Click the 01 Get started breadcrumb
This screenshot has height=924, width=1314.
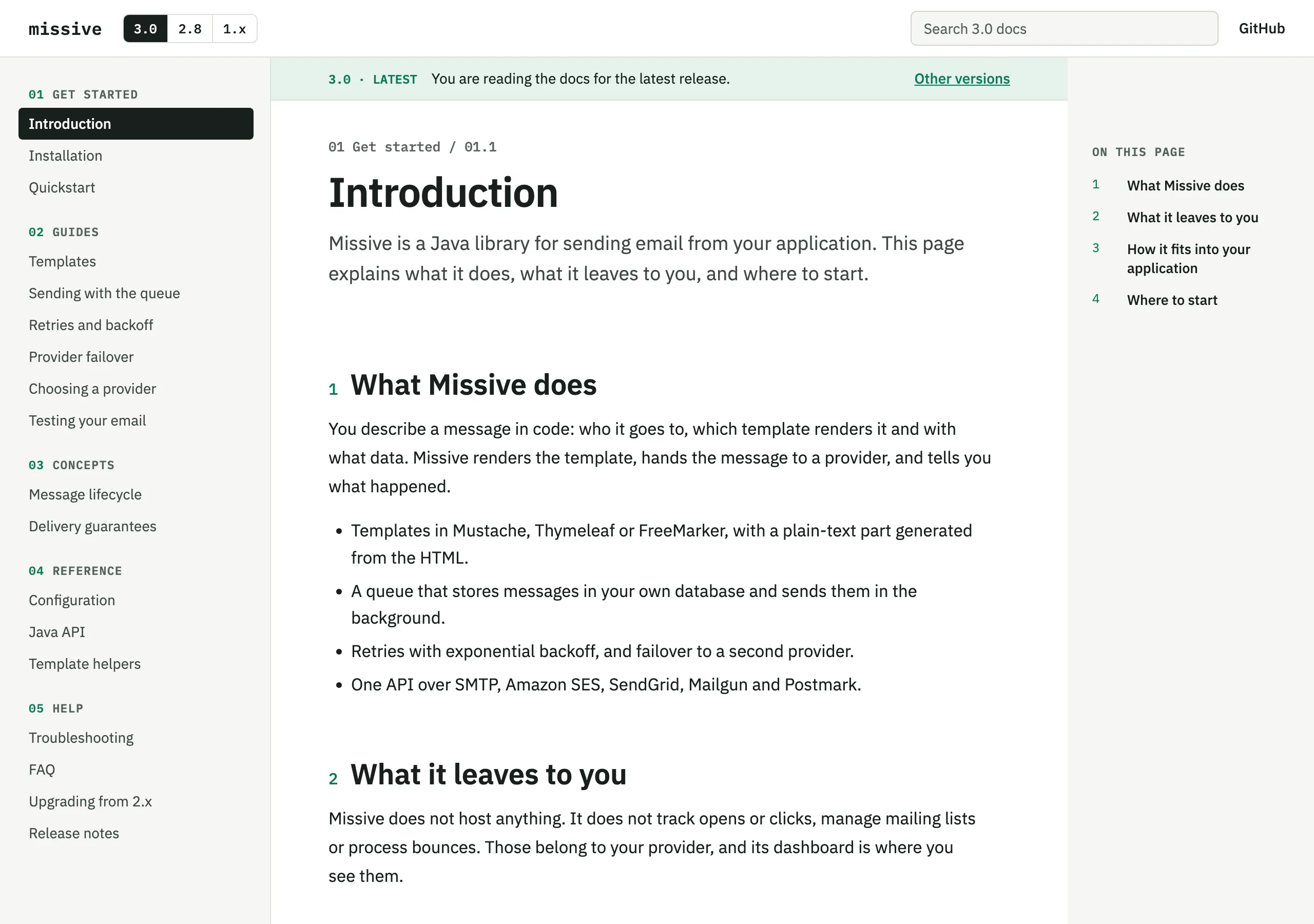click(x=384, y=147)
